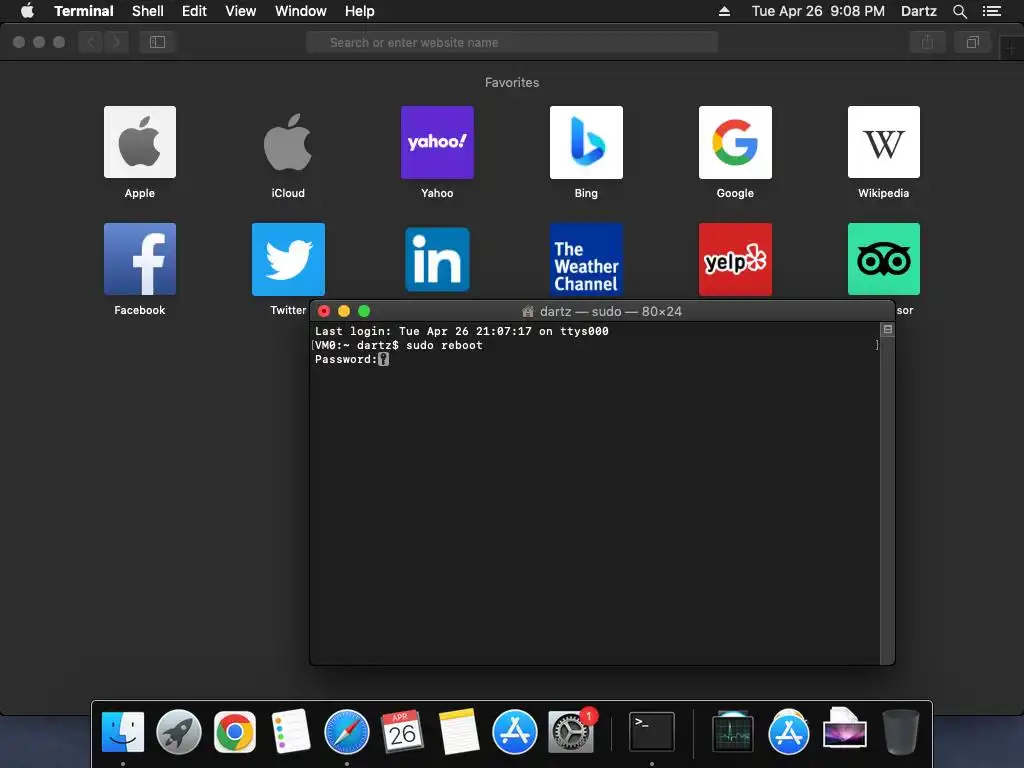Viewport: 1024px width, 768px height.
Task: Open the TripAdvisor owl favorite tile
Action: (884, 259)
